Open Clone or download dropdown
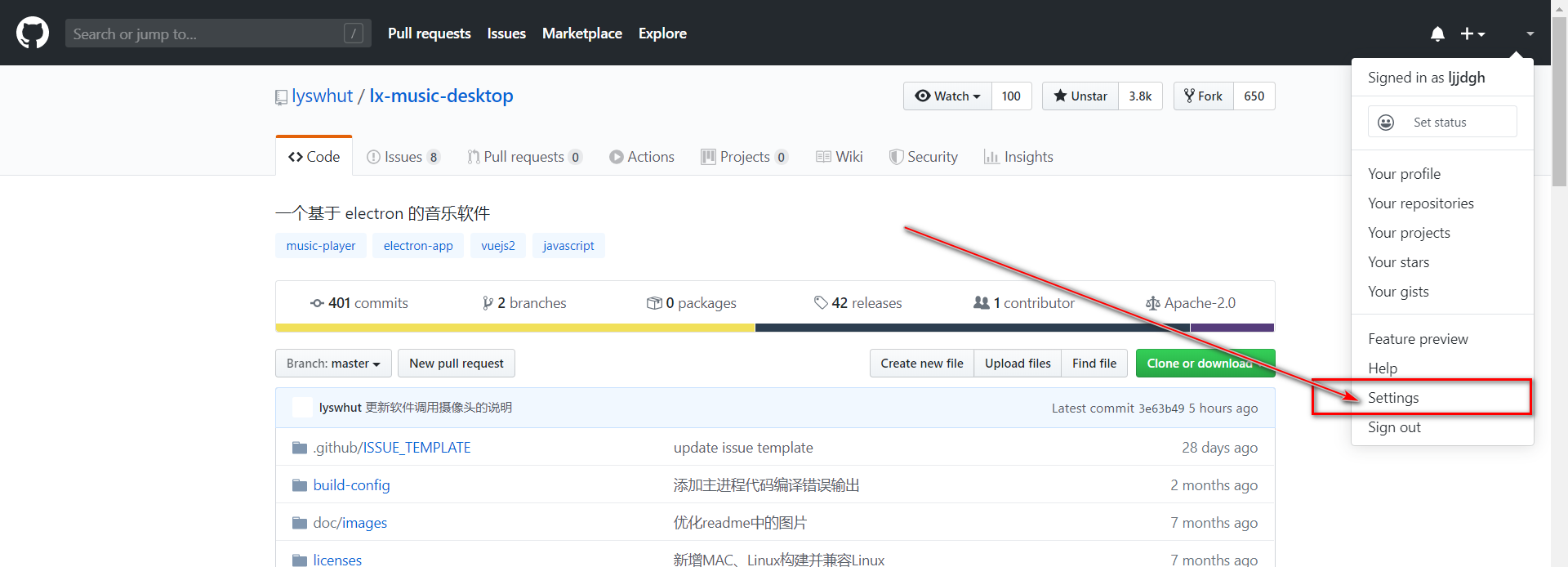 point(1205,364)
